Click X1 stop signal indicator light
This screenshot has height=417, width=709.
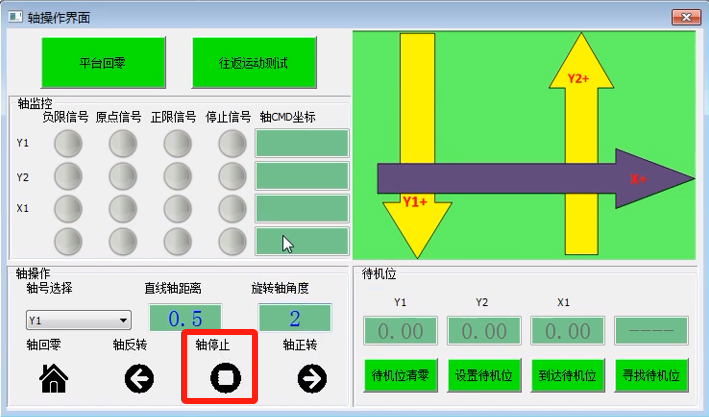pos(232,209)
